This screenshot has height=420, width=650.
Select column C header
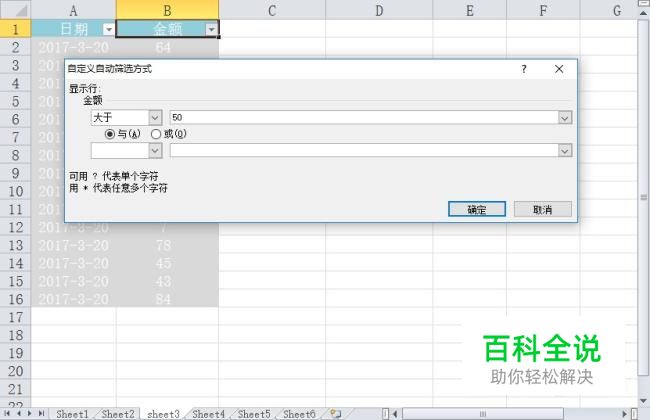[272, 10]
